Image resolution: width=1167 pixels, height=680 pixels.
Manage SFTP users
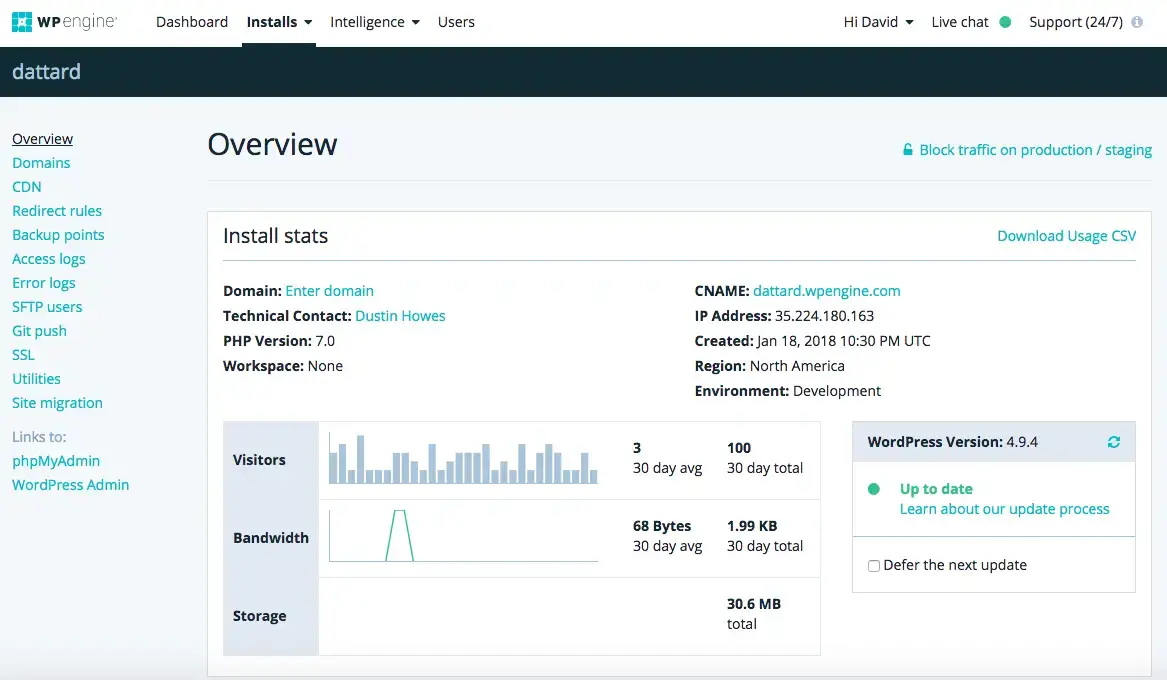[47, 307]
